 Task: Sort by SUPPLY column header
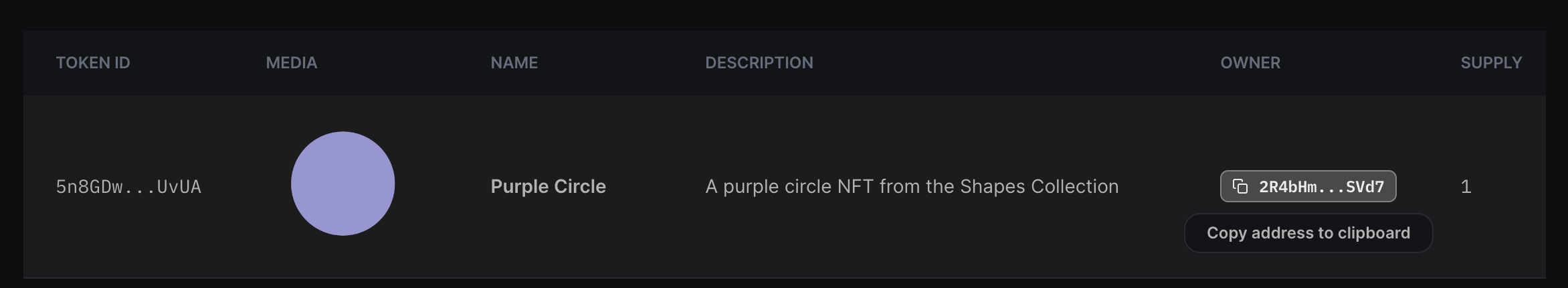[1491, 62]
